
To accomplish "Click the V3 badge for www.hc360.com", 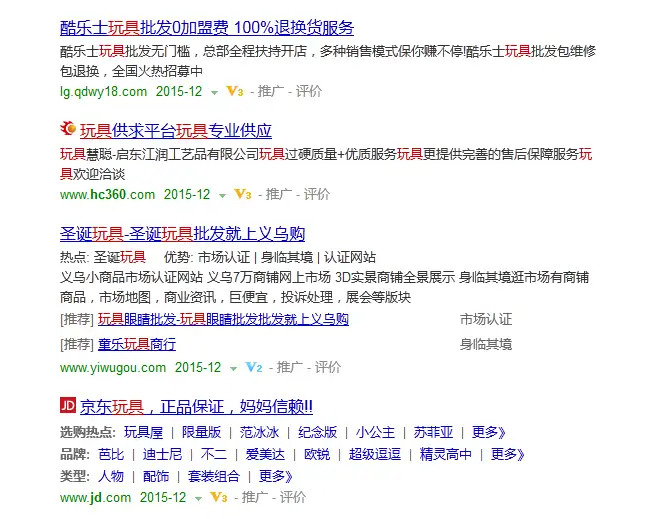I will click(243, 194).
